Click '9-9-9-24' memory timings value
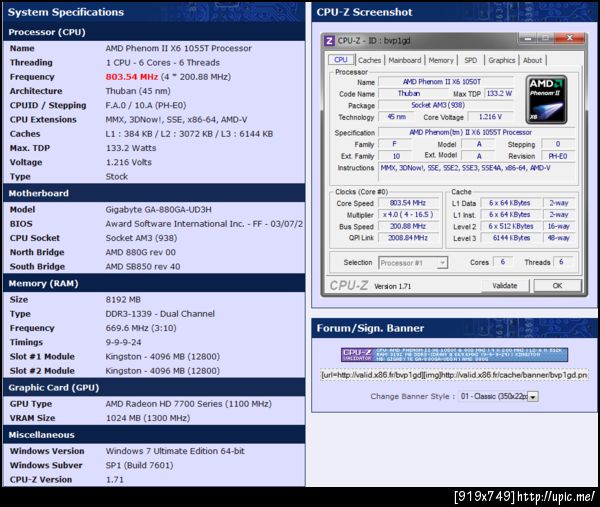Image resolution: width=600 pixels, height=507 pixels. tap(123, 342)
